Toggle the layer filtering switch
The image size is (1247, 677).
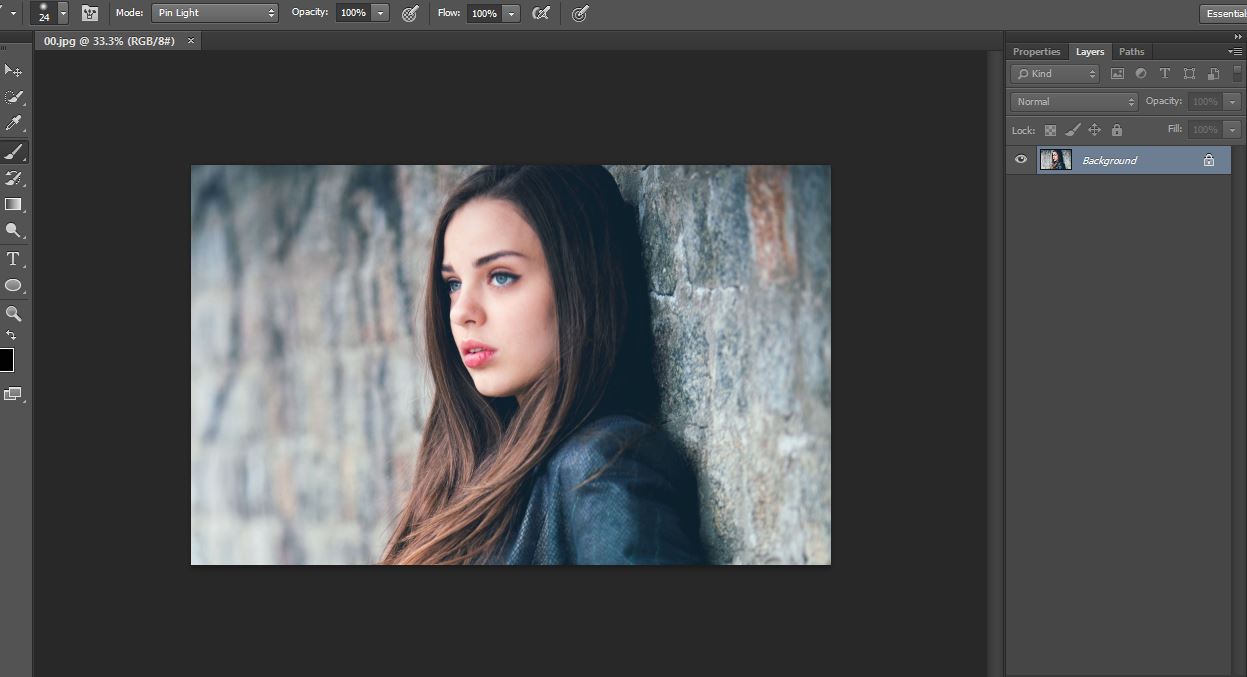(1237, 73)
